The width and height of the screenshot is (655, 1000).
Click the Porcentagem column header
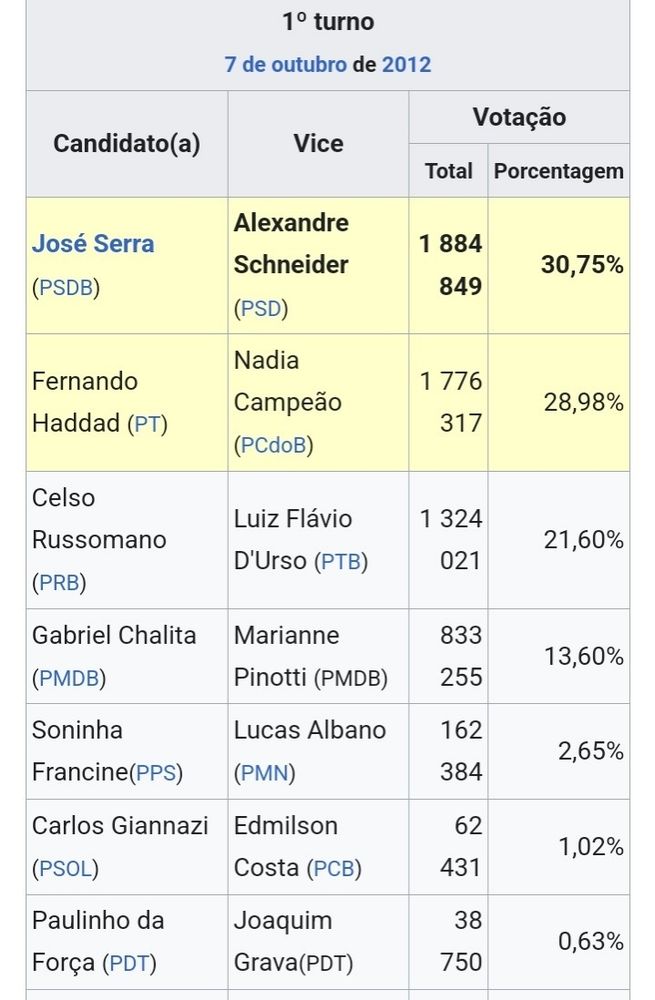click(559, 171)
